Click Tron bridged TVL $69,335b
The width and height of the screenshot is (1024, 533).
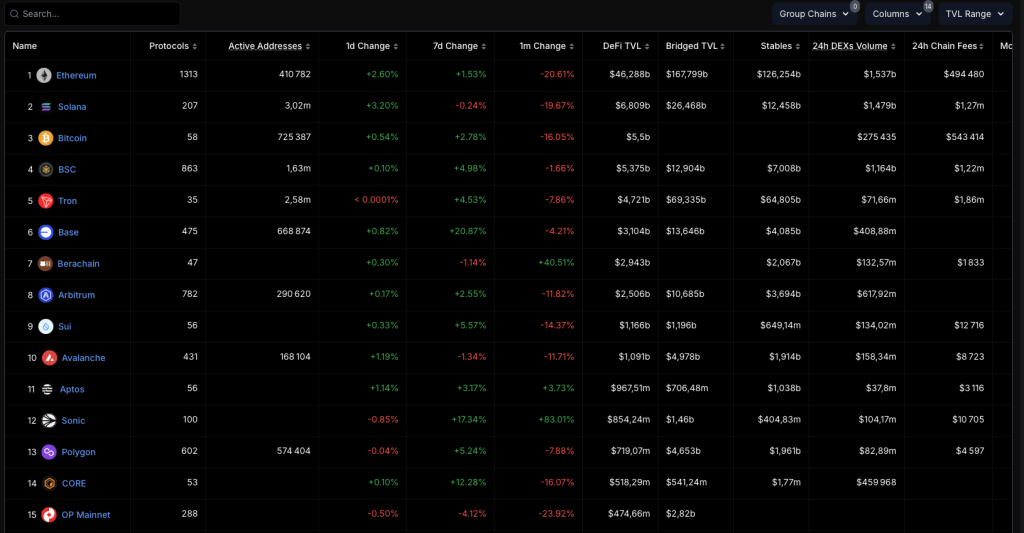686,199
